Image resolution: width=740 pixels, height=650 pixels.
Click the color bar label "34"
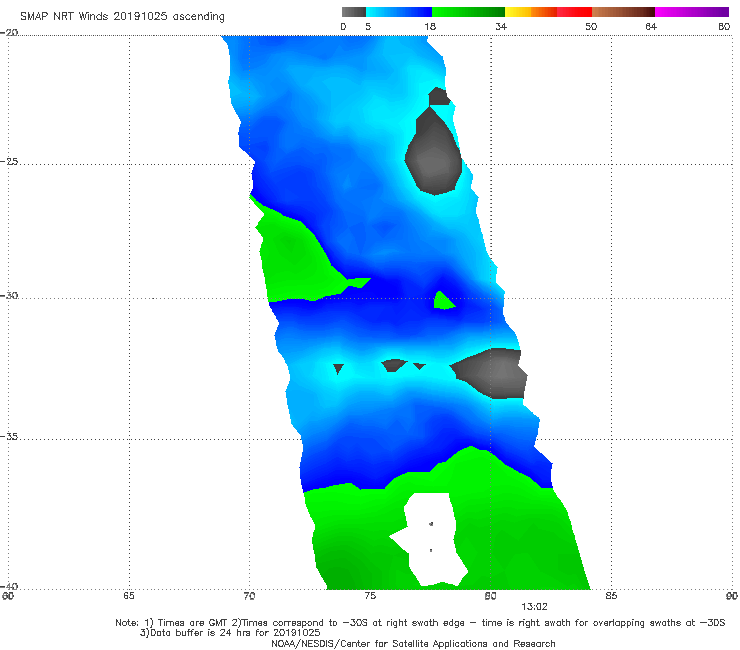click(x=501, y=26)
